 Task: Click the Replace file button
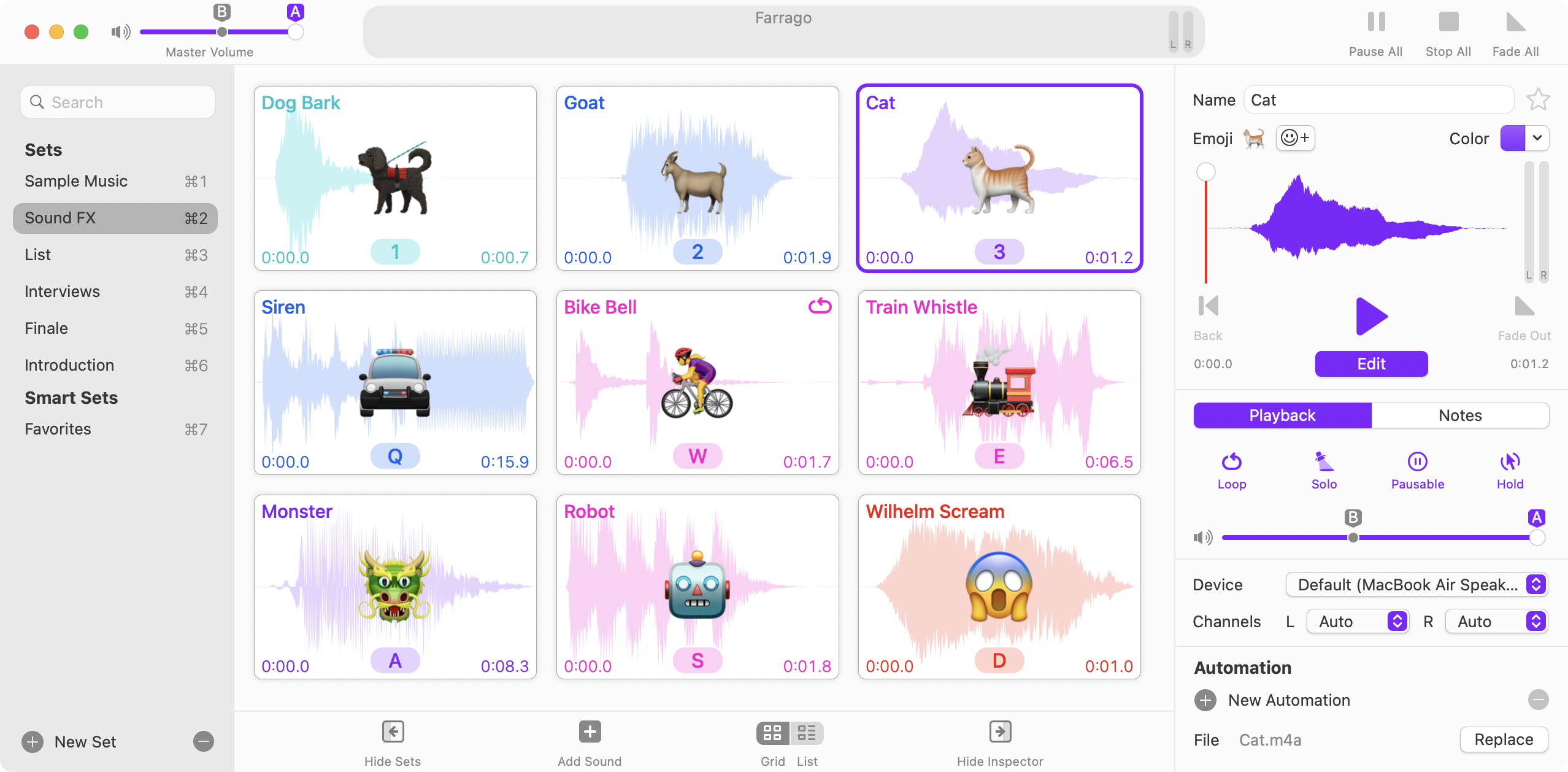1504,739
